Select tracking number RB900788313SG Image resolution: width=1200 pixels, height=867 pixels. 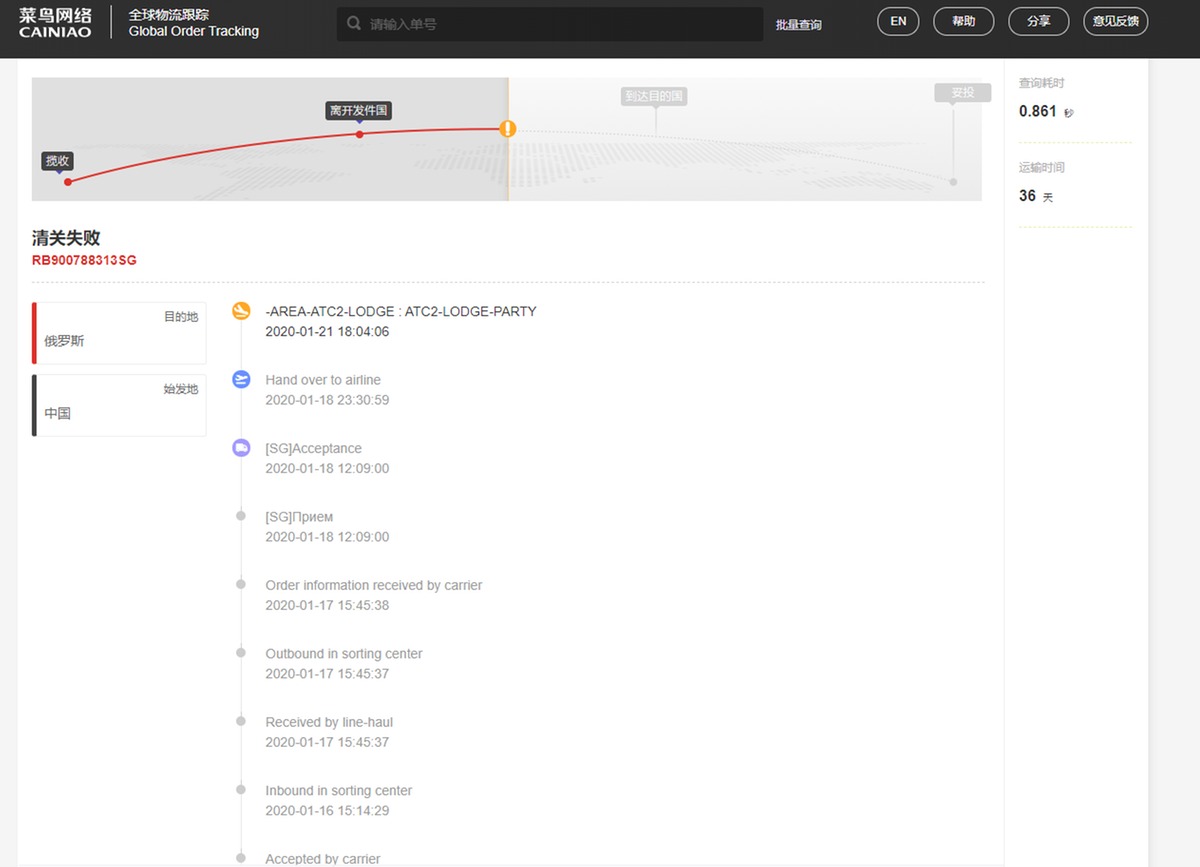(84, 260)
